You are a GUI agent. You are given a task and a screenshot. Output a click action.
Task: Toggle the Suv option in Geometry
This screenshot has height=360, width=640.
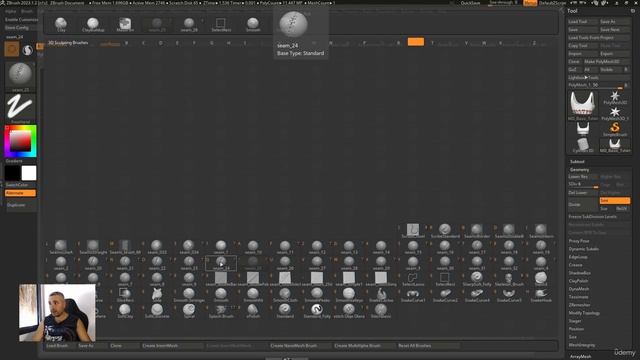pos(606,209)
